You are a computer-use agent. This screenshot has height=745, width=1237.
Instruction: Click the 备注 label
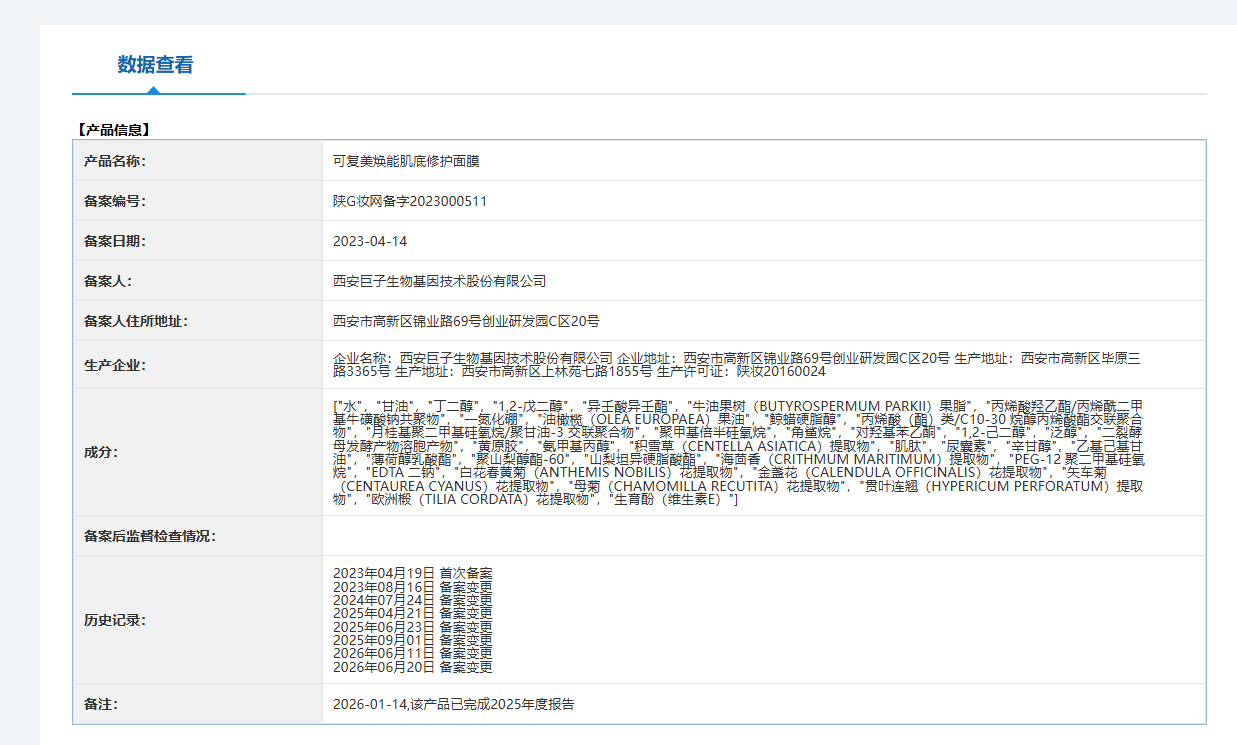[x=101, y=704]
